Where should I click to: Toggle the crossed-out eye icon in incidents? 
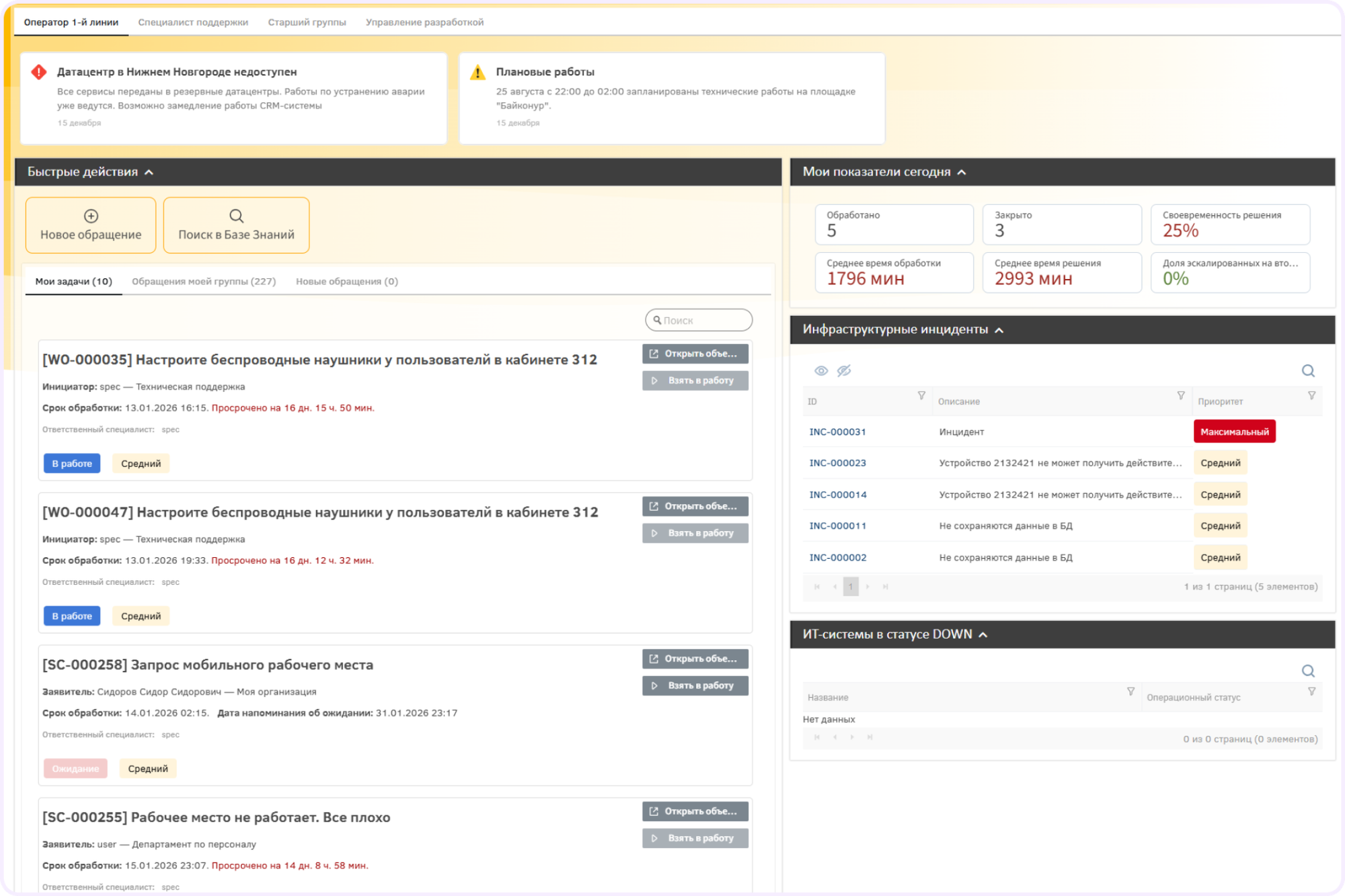tap(844, 370)
